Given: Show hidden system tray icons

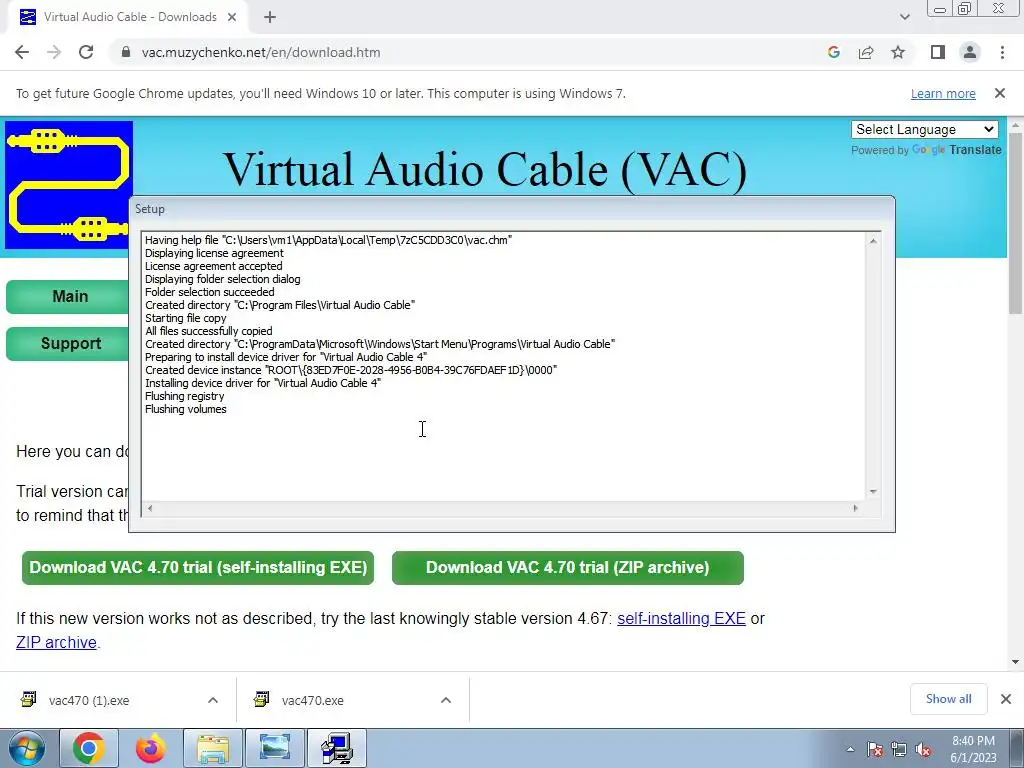Looking at the screenshot, I should (850, 749).
